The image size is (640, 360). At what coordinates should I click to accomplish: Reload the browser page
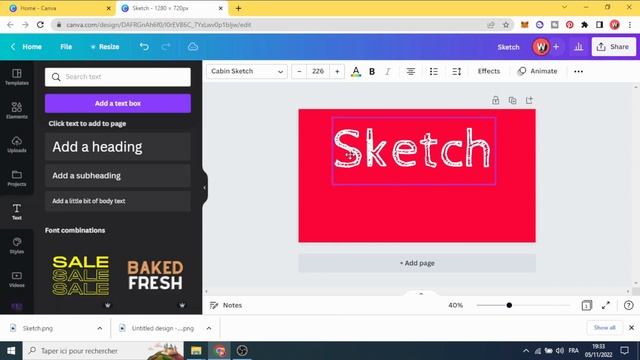(x=40, y=25)
